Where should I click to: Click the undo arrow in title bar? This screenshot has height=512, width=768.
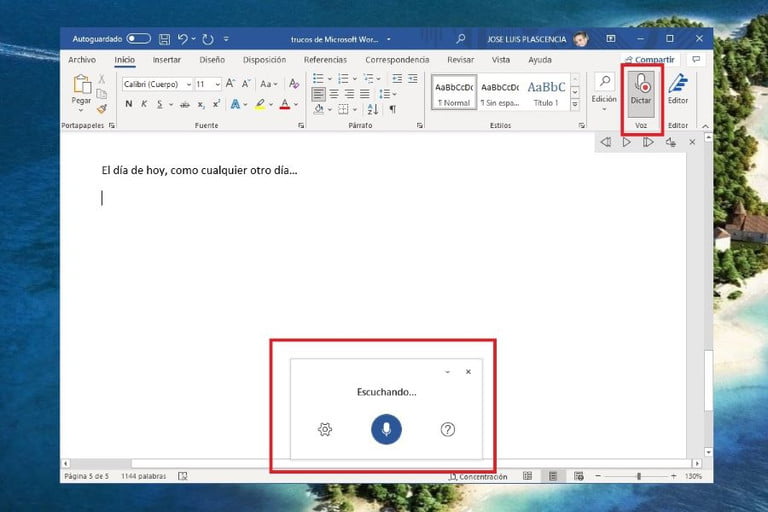click(184, 39)
